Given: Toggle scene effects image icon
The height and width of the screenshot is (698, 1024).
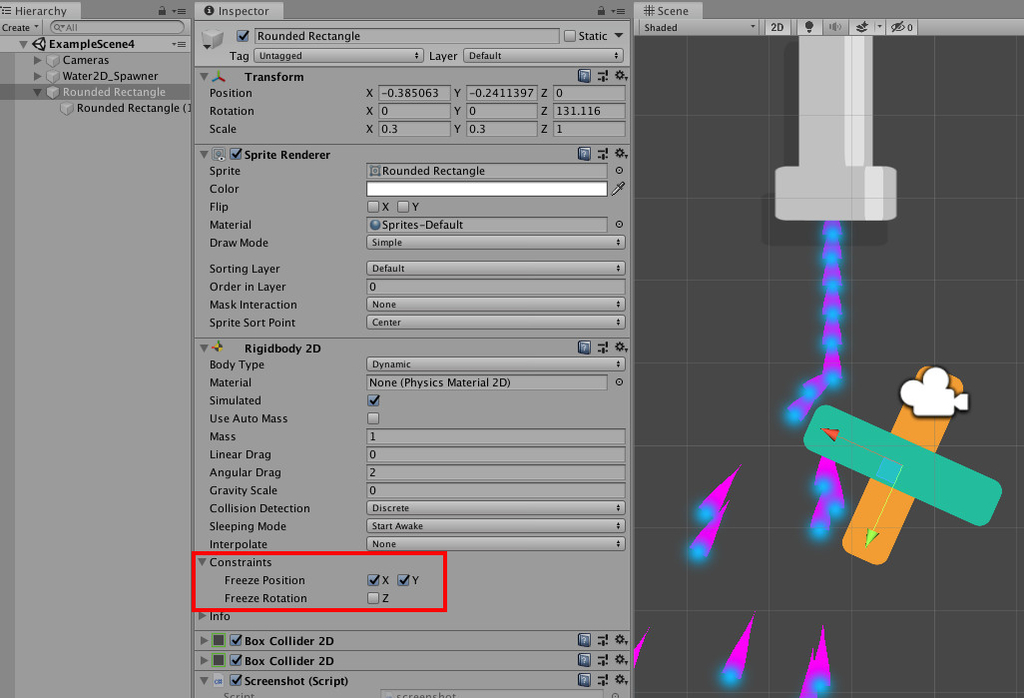Looking at the screenshot, I should click(862, 27).
